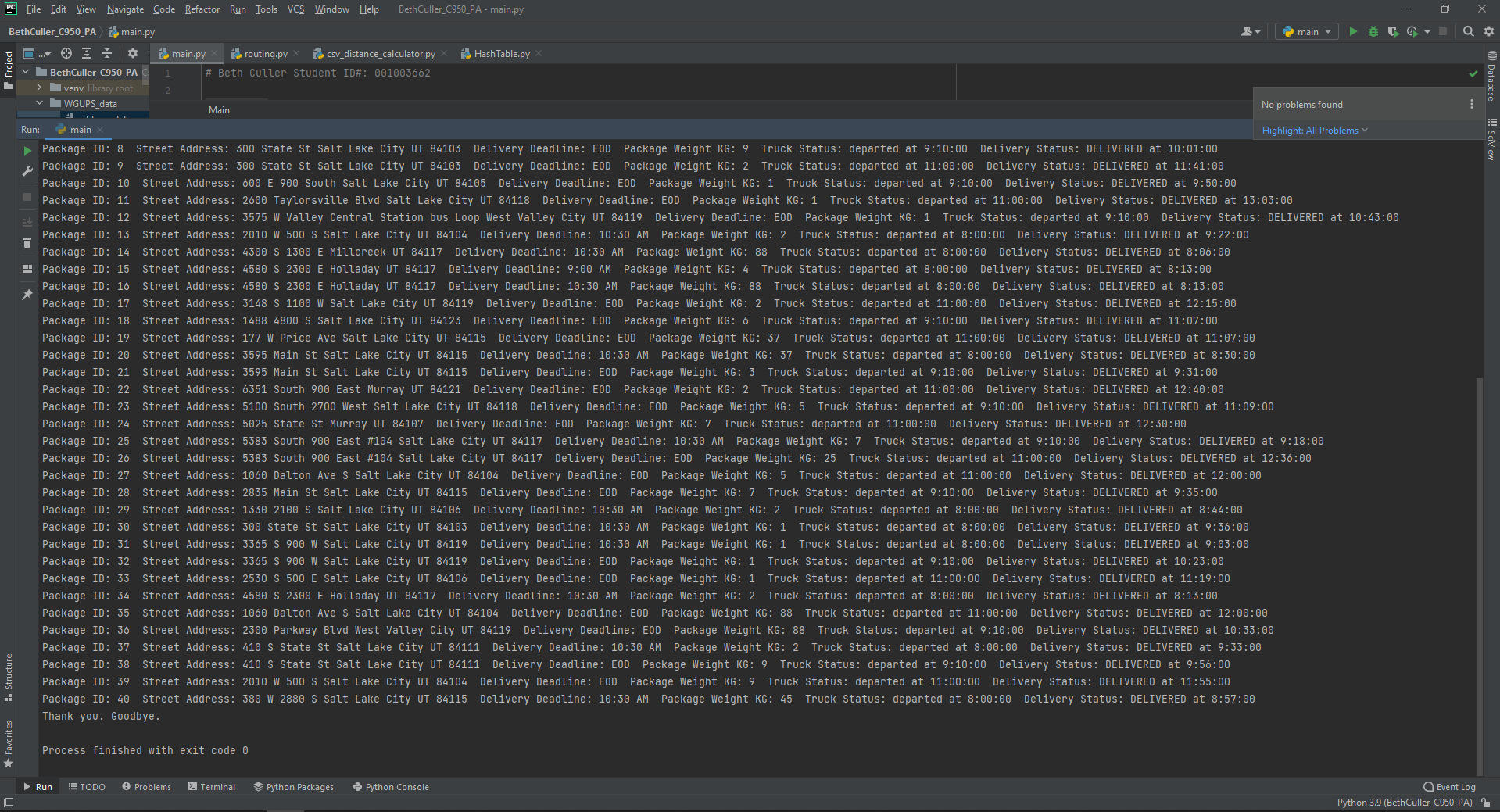Screen dimensions: 1500x812
Task: Open Project panel options gear
Action: coord(133,53)
